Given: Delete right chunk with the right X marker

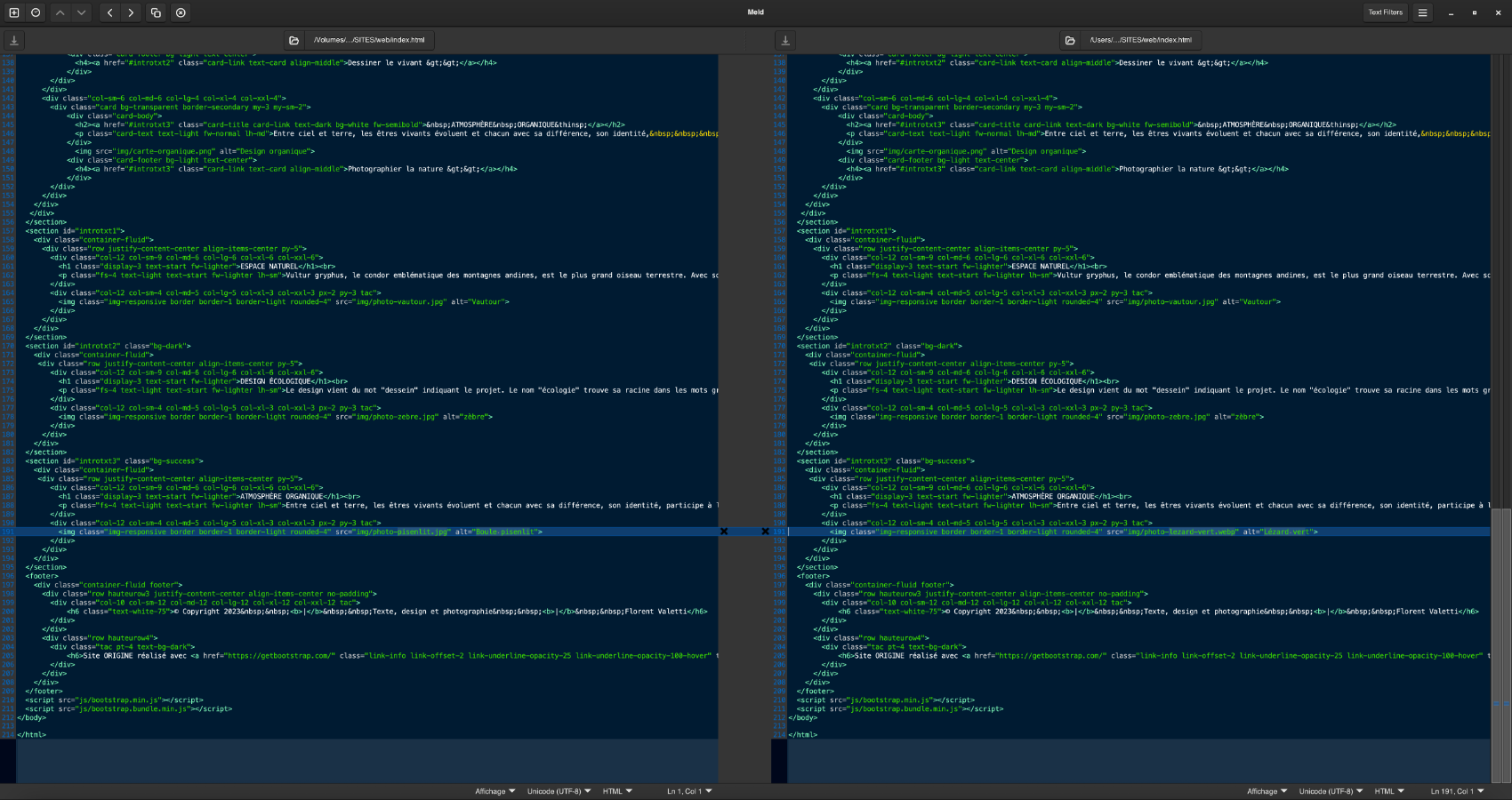Looking at the screenshot, I should (765, 532).
